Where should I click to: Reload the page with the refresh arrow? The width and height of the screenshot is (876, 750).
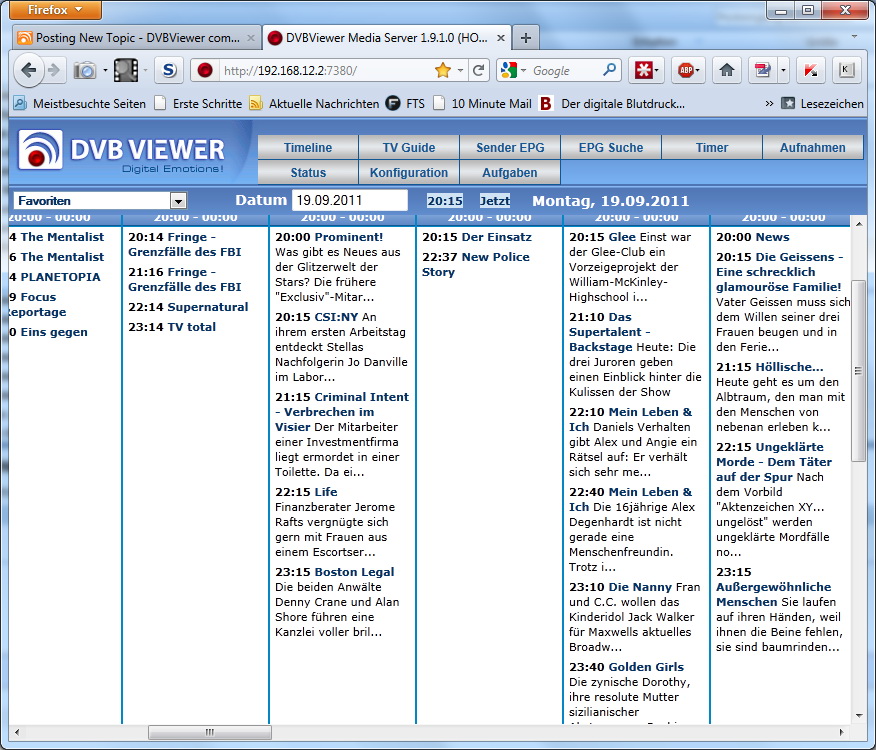[x=478, y=70]
